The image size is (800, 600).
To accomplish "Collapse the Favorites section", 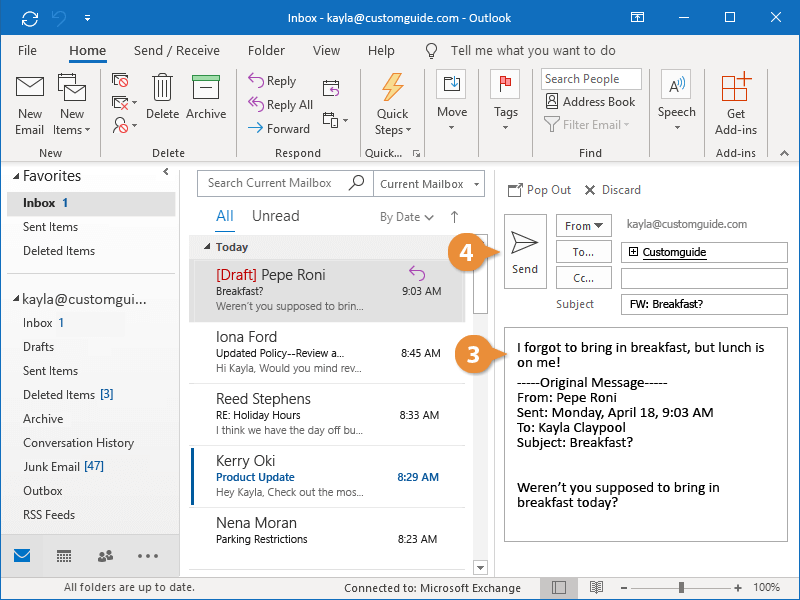I will (16, 177).
